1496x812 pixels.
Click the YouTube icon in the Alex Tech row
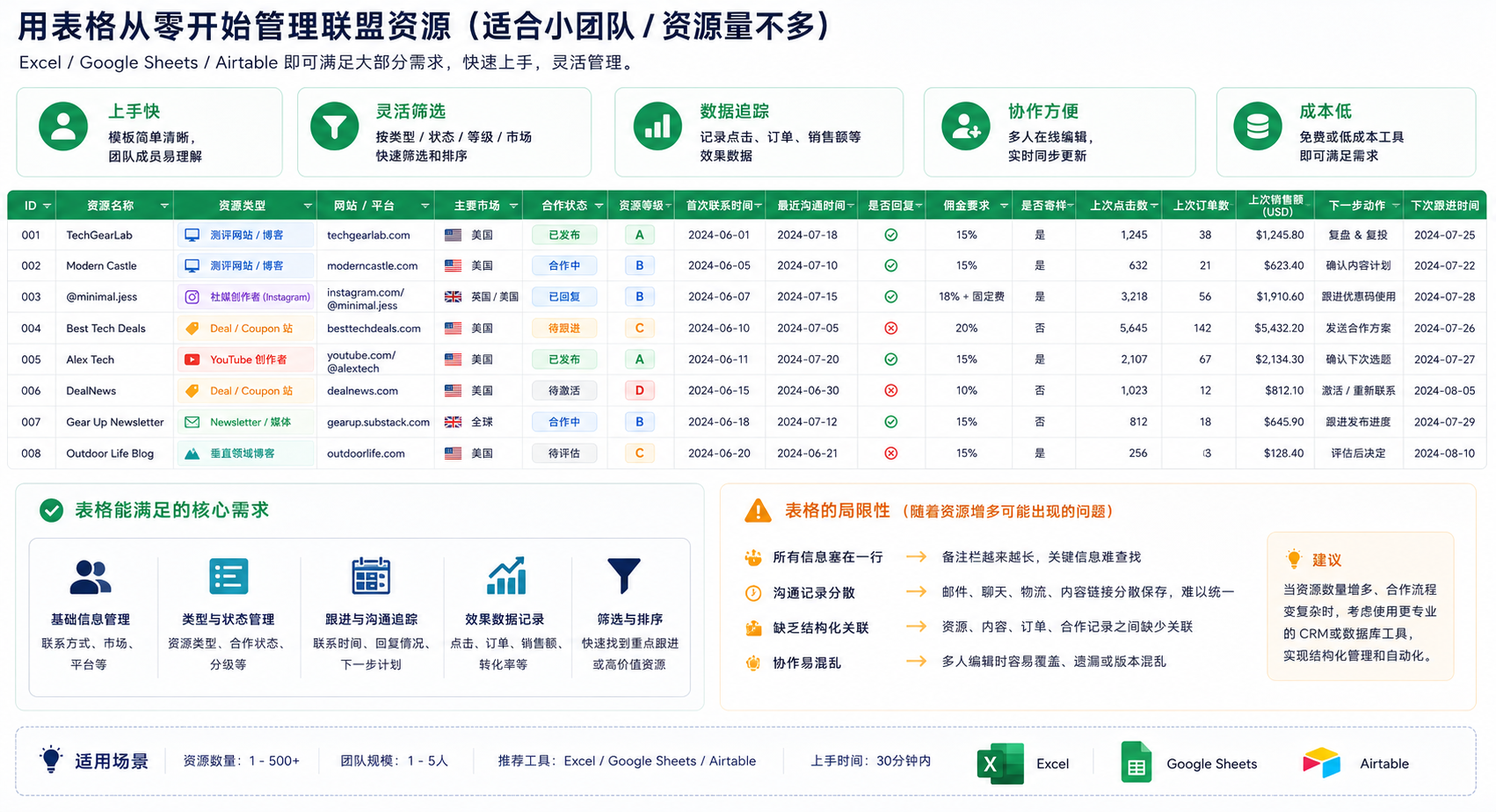tap(192, 359)
